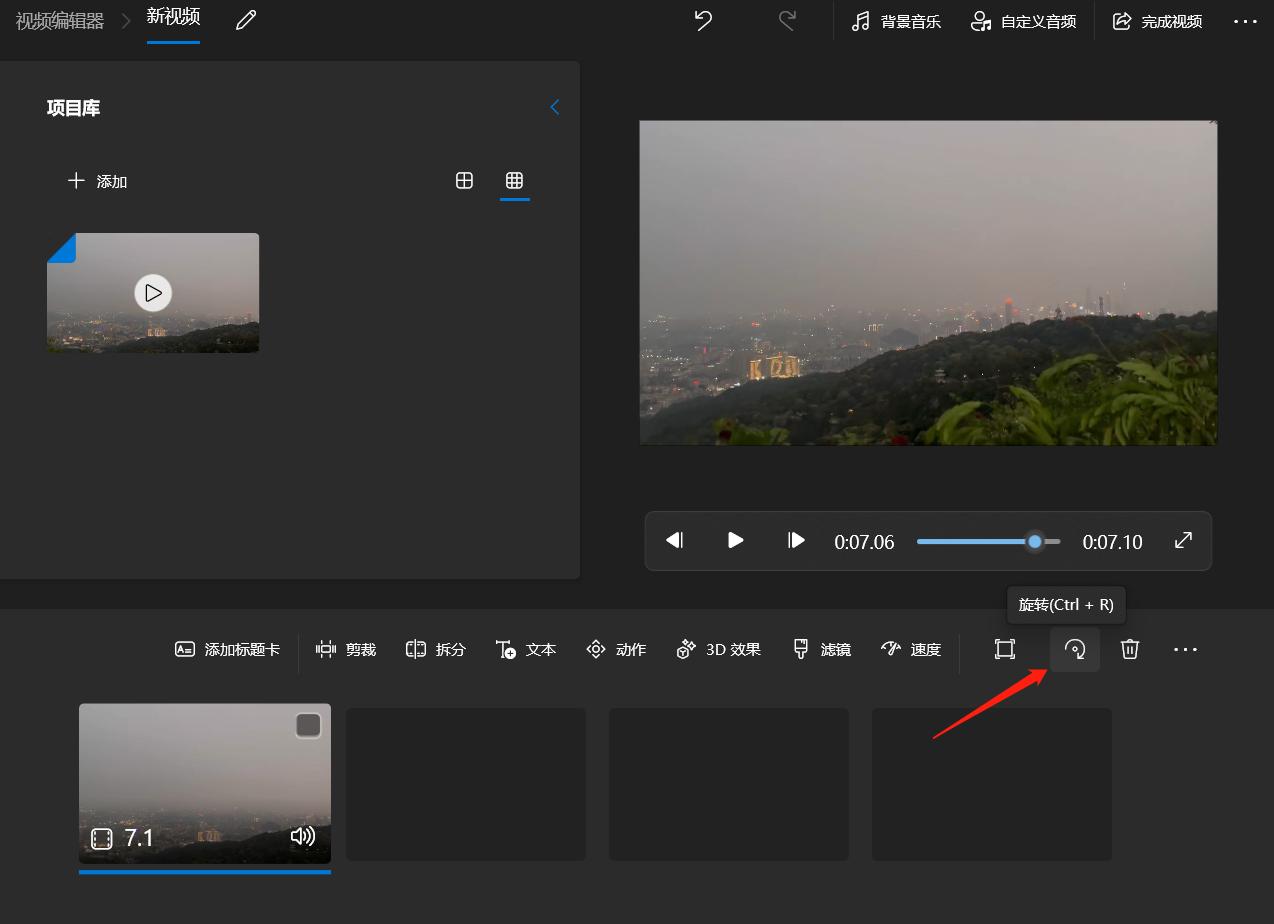Viewport: 1274px width, 924px height.
Task: Rotate the clip with the rotate icon
Action: click(1074, 649)
